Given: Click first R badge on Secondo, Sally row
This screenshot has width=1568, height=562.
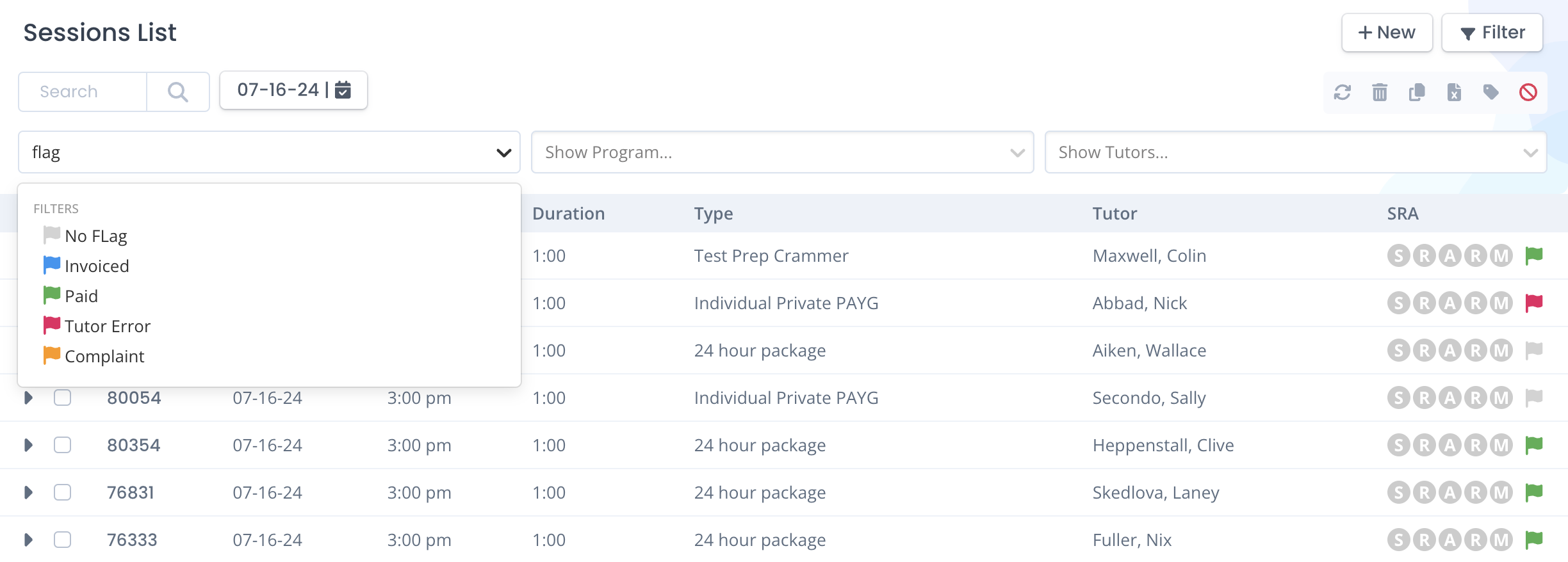Looking at the screenshot, I should 1425,398.
